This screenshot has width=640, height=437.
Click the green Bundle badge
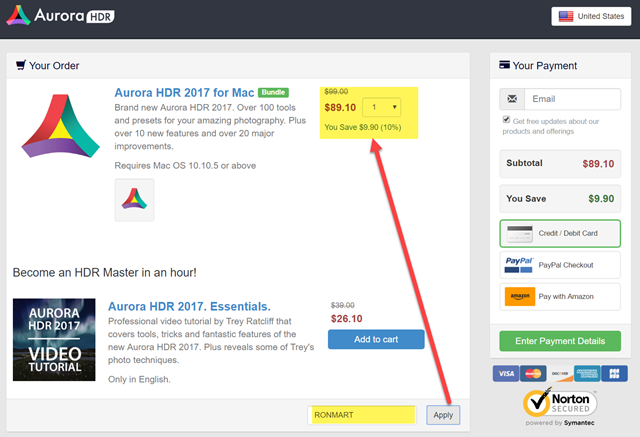[273, 93]
